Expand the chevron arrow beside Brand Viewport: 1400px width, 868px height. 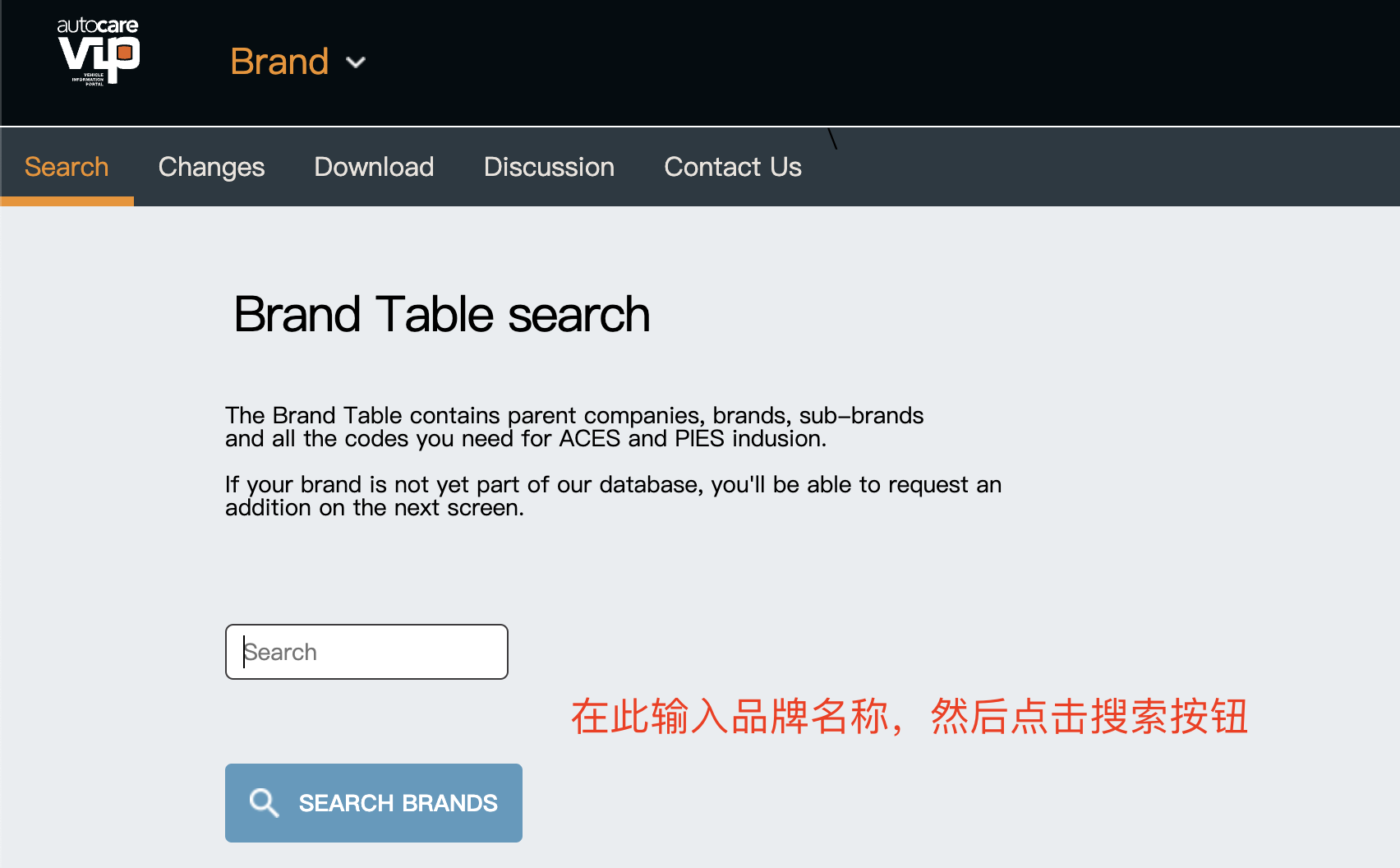(x=356, y=62)
